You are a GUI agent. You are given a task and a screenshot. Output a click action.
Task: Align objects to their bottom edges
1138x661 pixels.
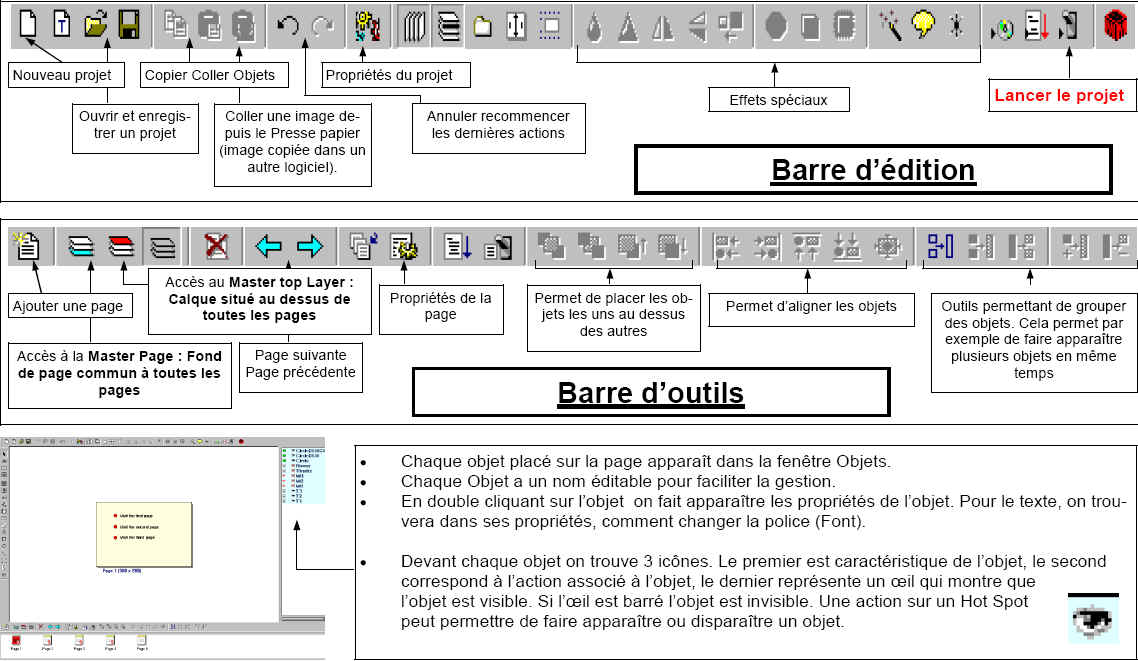(847, 247)
